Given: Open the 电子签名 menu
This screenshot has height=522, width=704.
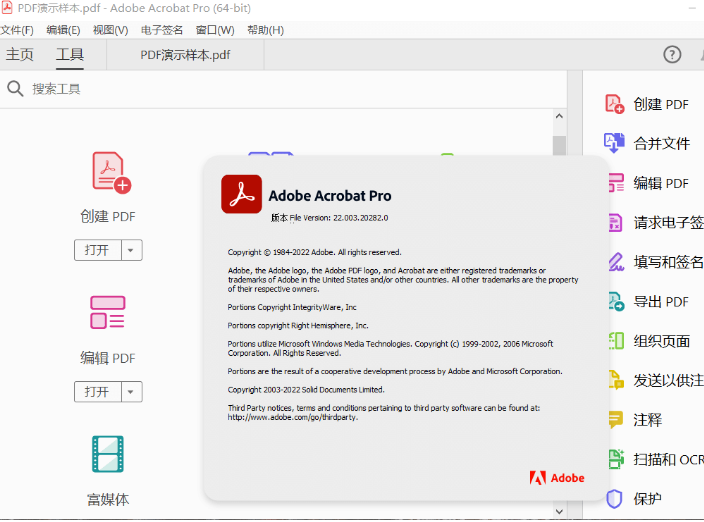Looking at the screenshot, I should point(162,30).
